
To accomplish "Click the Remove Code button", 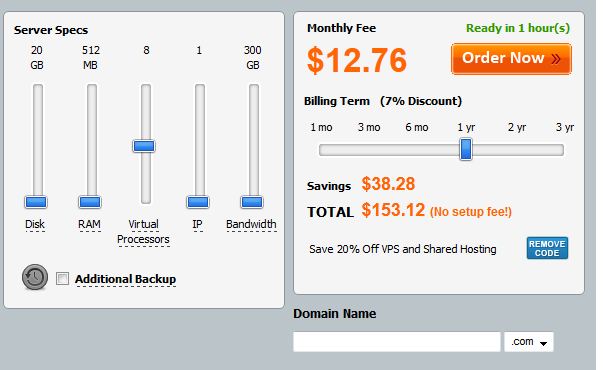I will pyautogui.click(x=547, y=248).
